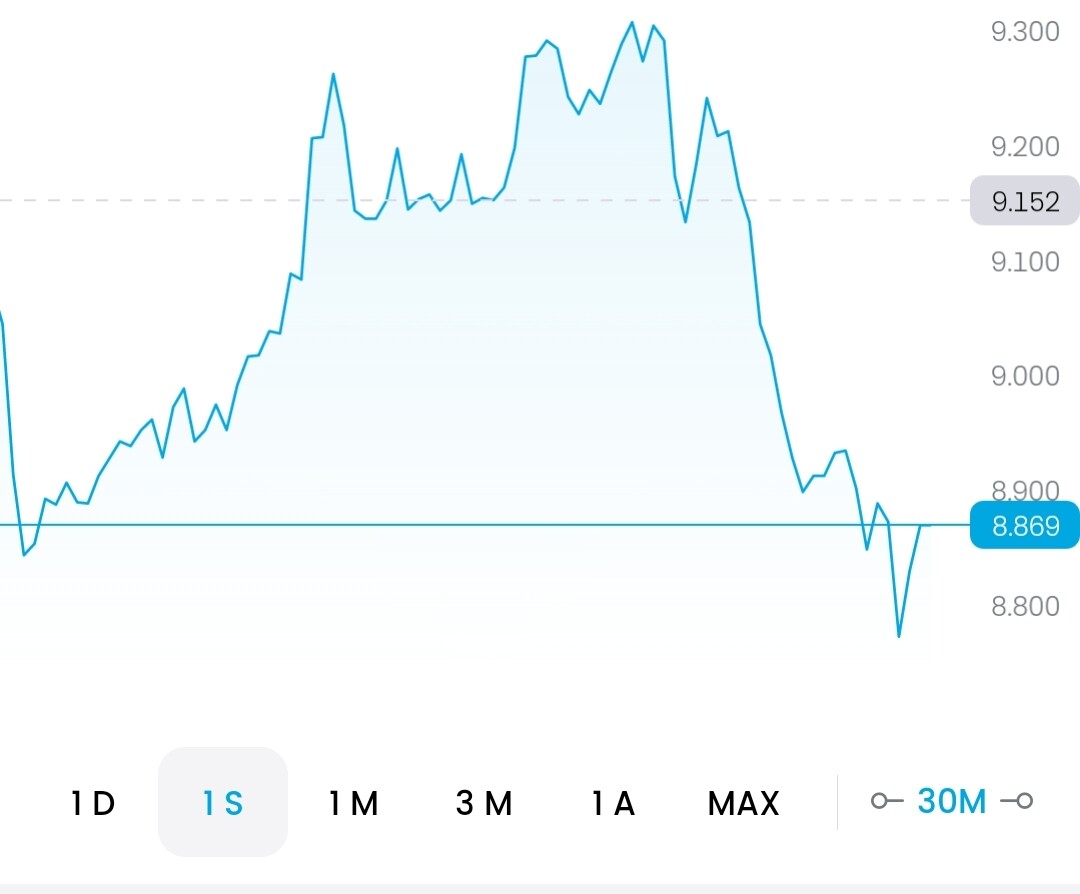The image size is (1080, 894).
Task: Select the 1D time range tab
Action: 93,803
